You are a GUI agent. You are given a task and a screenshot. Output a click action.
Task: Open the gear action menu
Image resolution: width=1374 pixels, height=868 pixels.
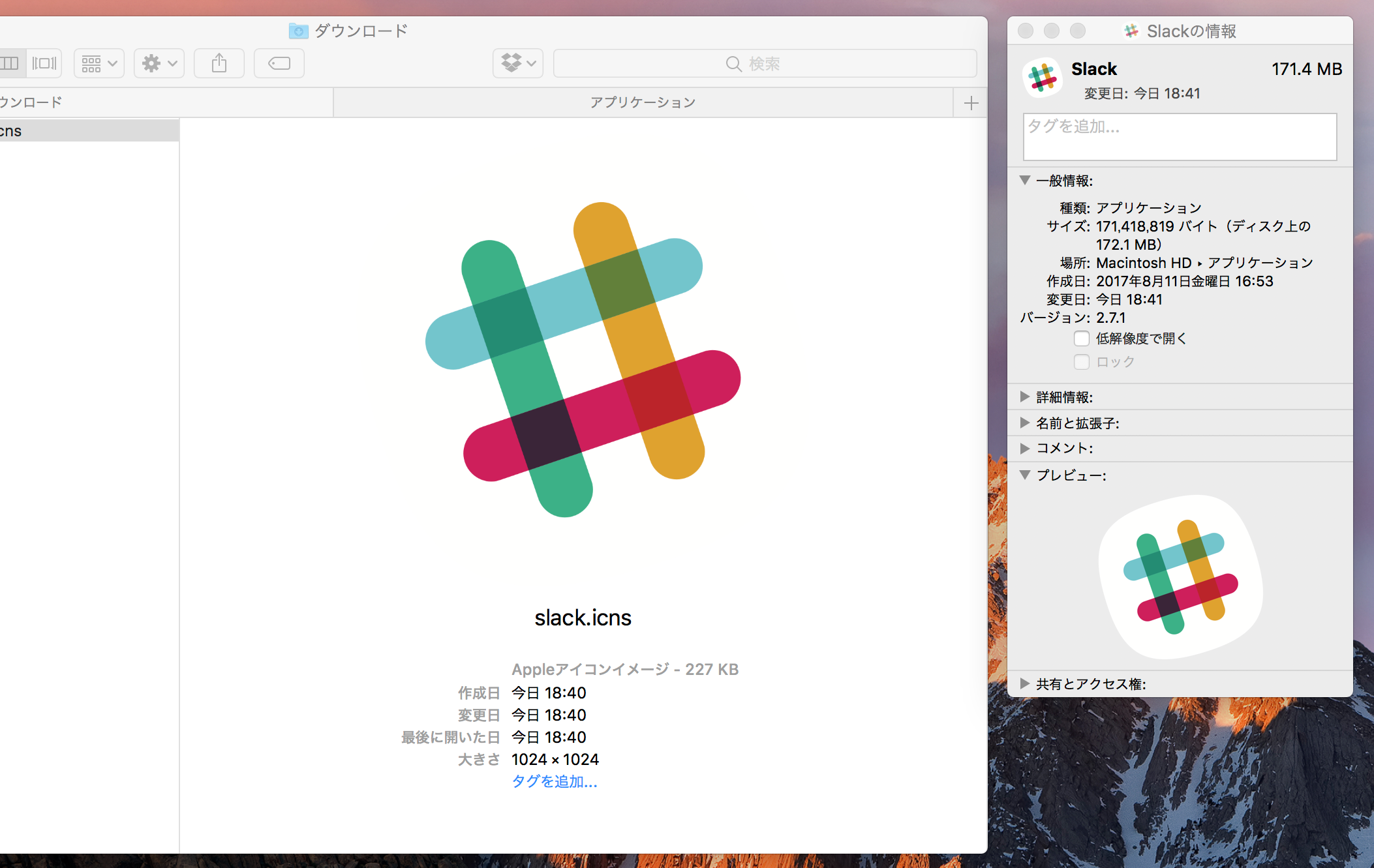click(159, 63)
